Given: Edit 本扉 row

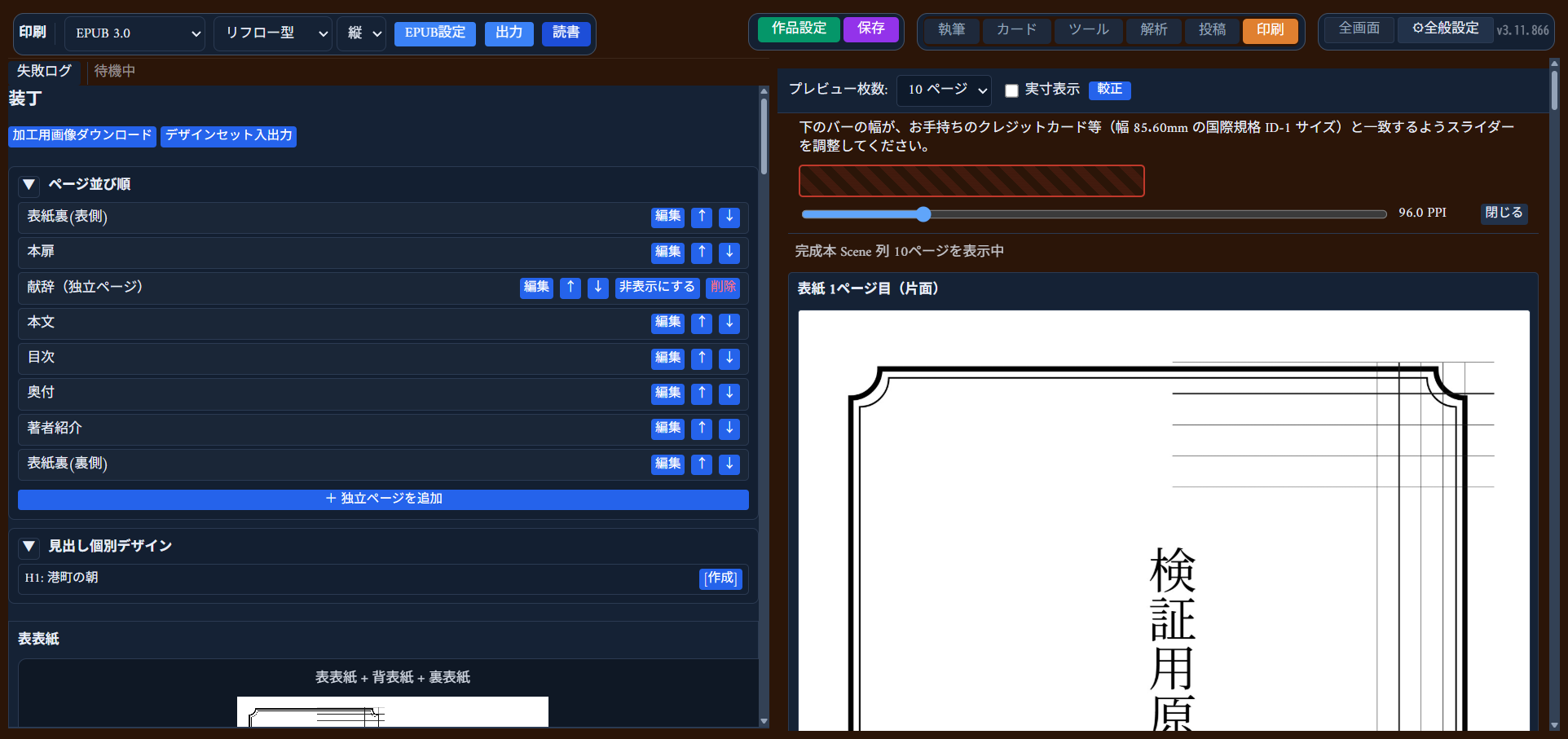Looking at the screenshot, I should tap(668, 253).
